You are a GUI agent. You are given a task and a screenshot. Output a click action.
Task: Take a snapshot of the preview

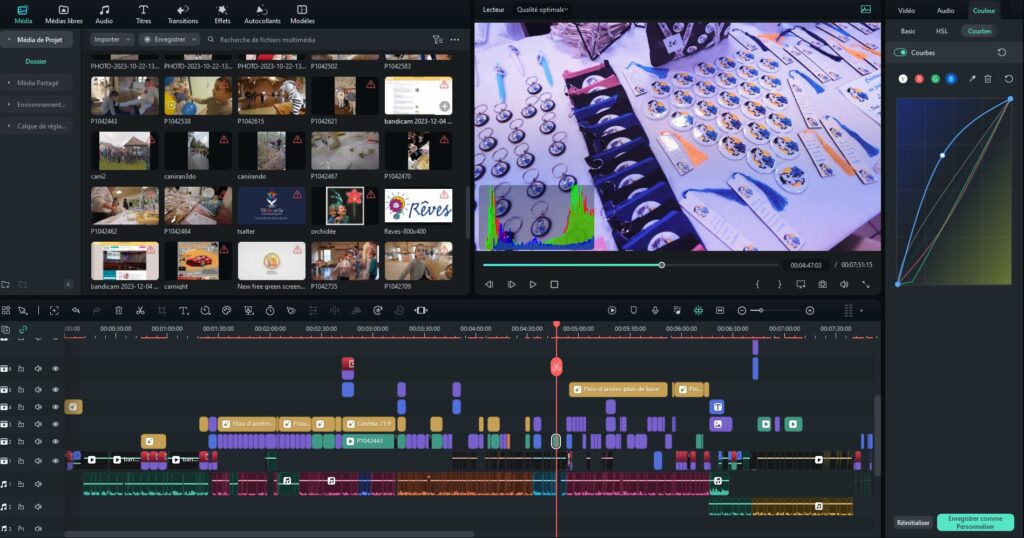click(822, 285)
